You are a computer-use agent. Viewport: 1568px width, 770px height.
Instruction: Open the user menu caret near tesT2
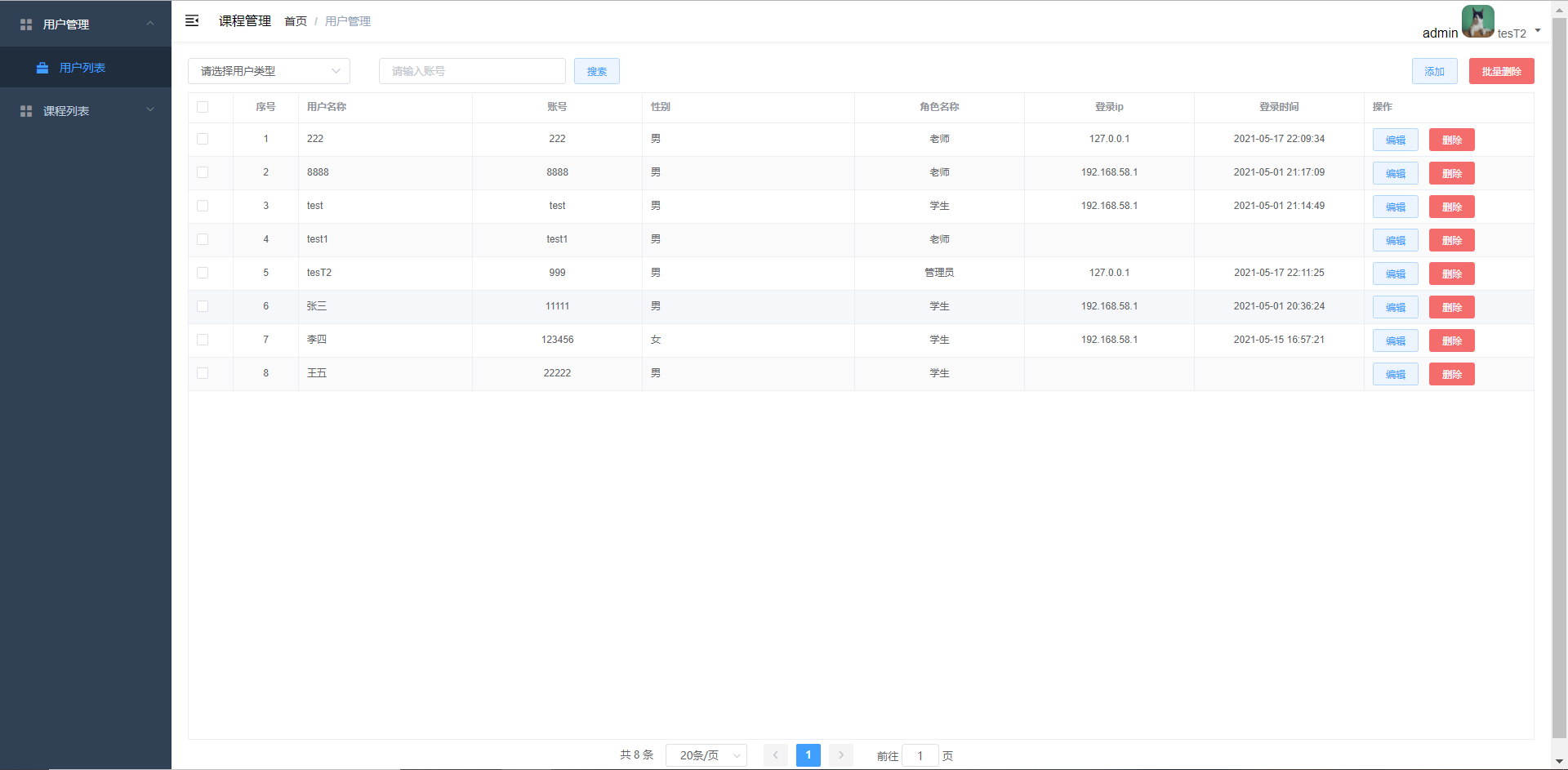pos(1538,31)
